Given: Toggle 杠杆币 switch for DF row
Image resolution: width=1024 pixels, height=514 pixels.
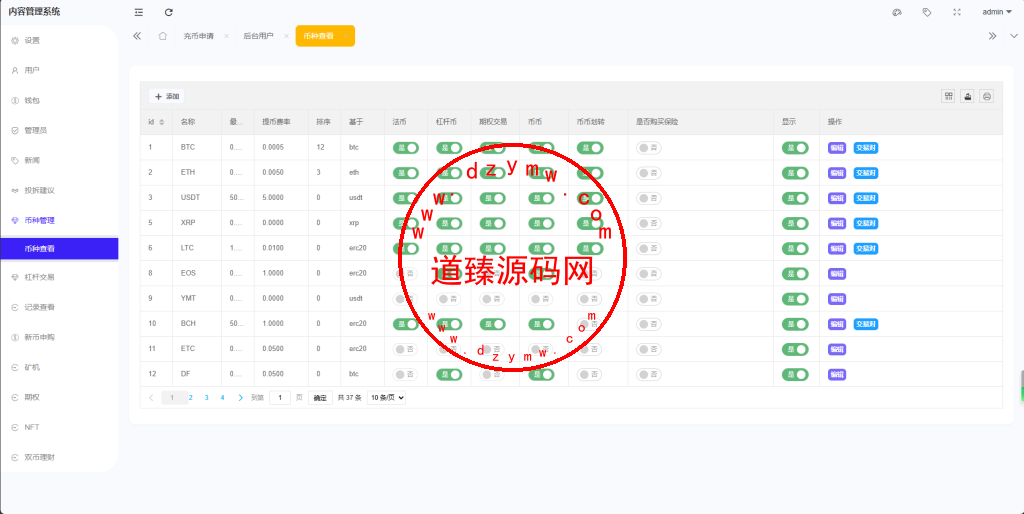Looking at the screenshot, I should [449, 374].
